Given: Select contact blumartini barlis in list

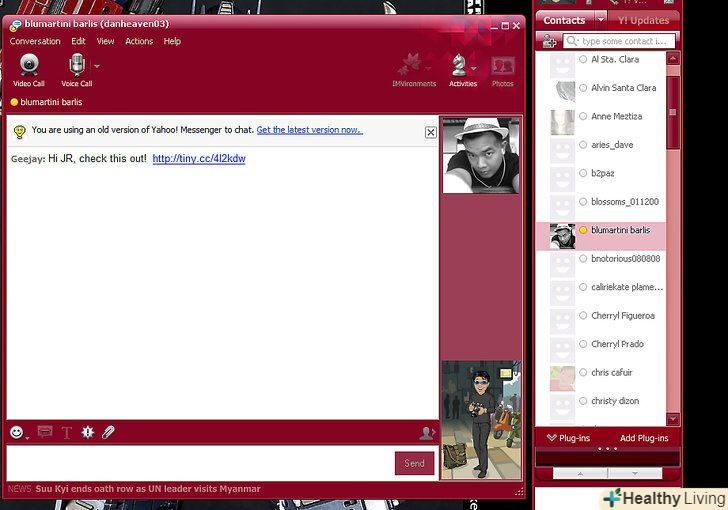Looking at the screenshot, I should tap(601, 236).
